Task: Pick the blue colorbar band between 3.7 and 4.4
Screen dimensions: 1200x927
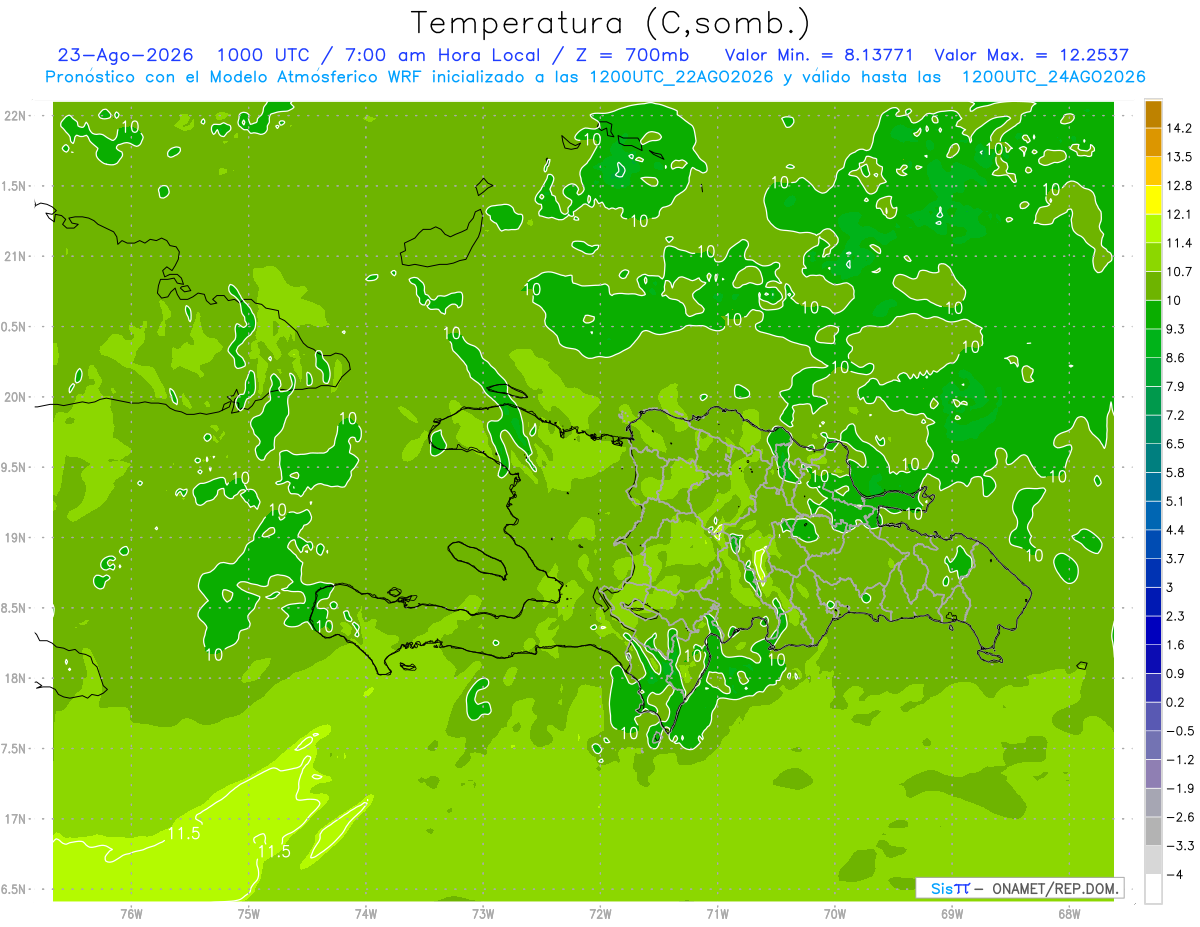Action: pyautogui.click(x=1153, y=544)
